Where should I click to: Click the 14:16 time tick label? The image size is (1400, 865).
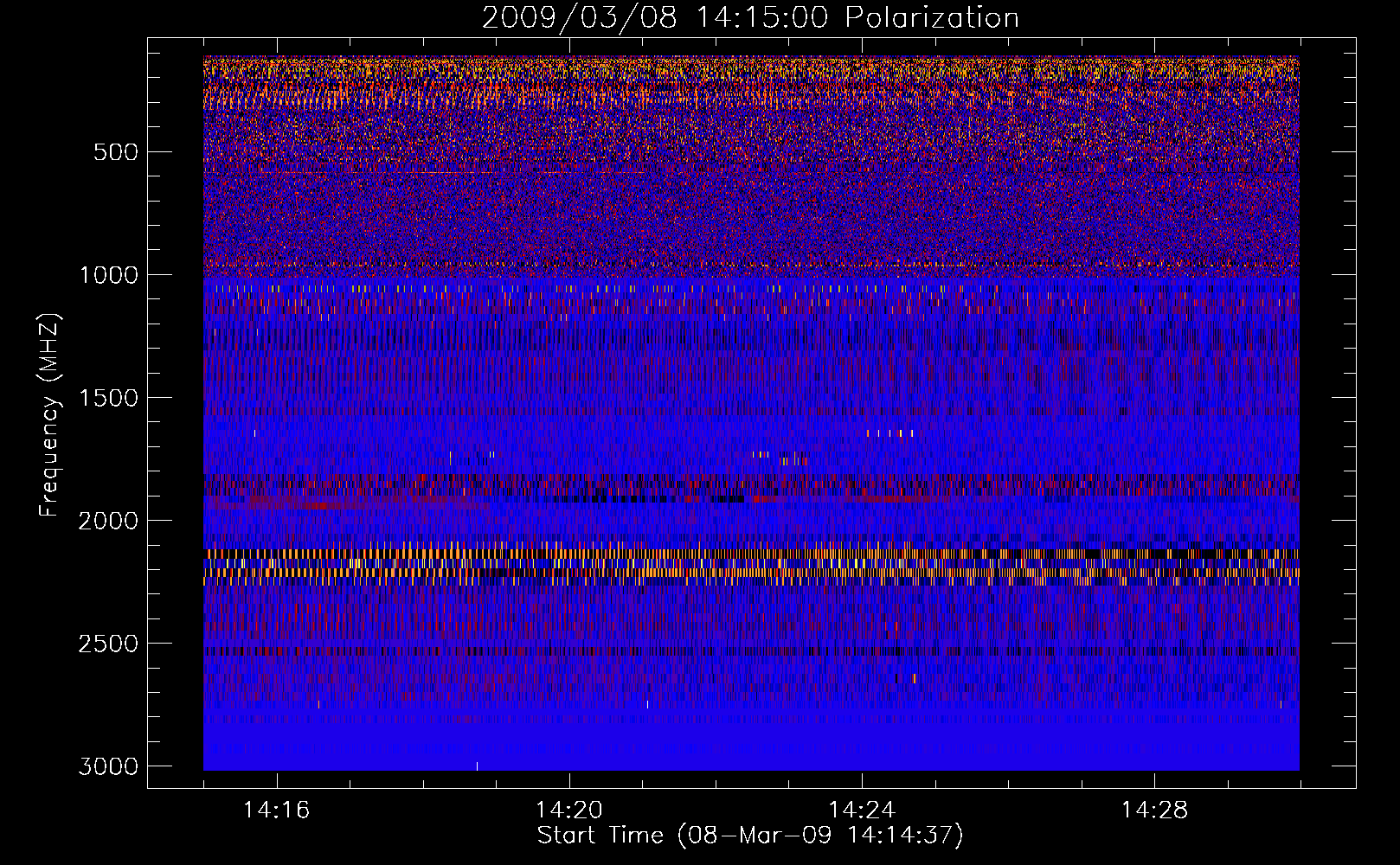coord(276,811)
